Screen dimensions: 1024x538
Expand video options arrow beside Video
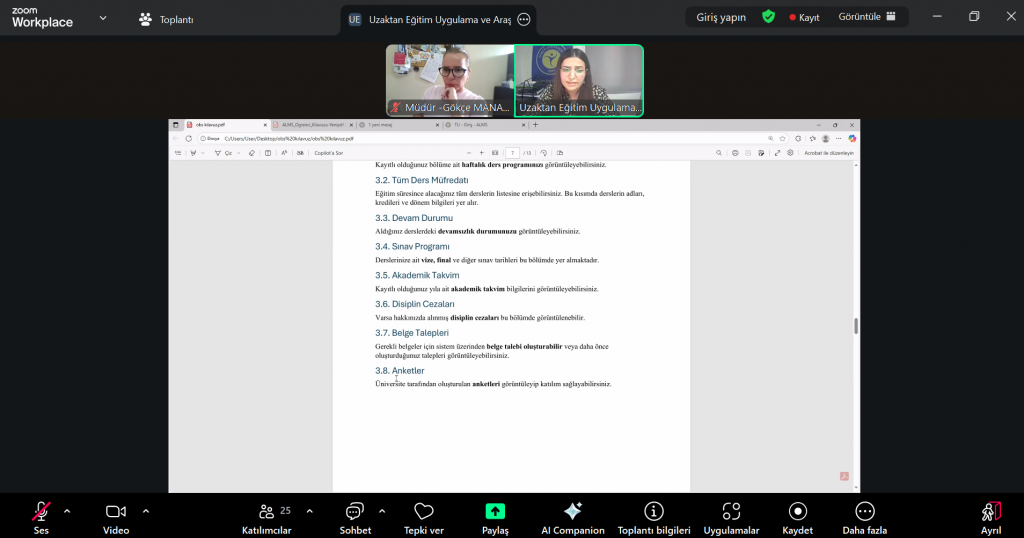click(x=146, y=510)
